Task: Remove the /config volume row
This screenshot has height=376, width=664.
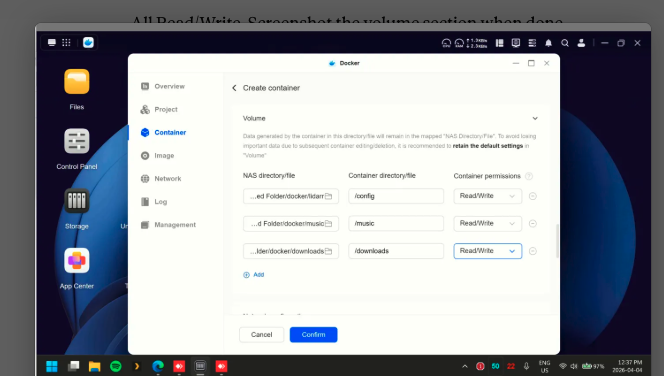Action: [533, 196]
